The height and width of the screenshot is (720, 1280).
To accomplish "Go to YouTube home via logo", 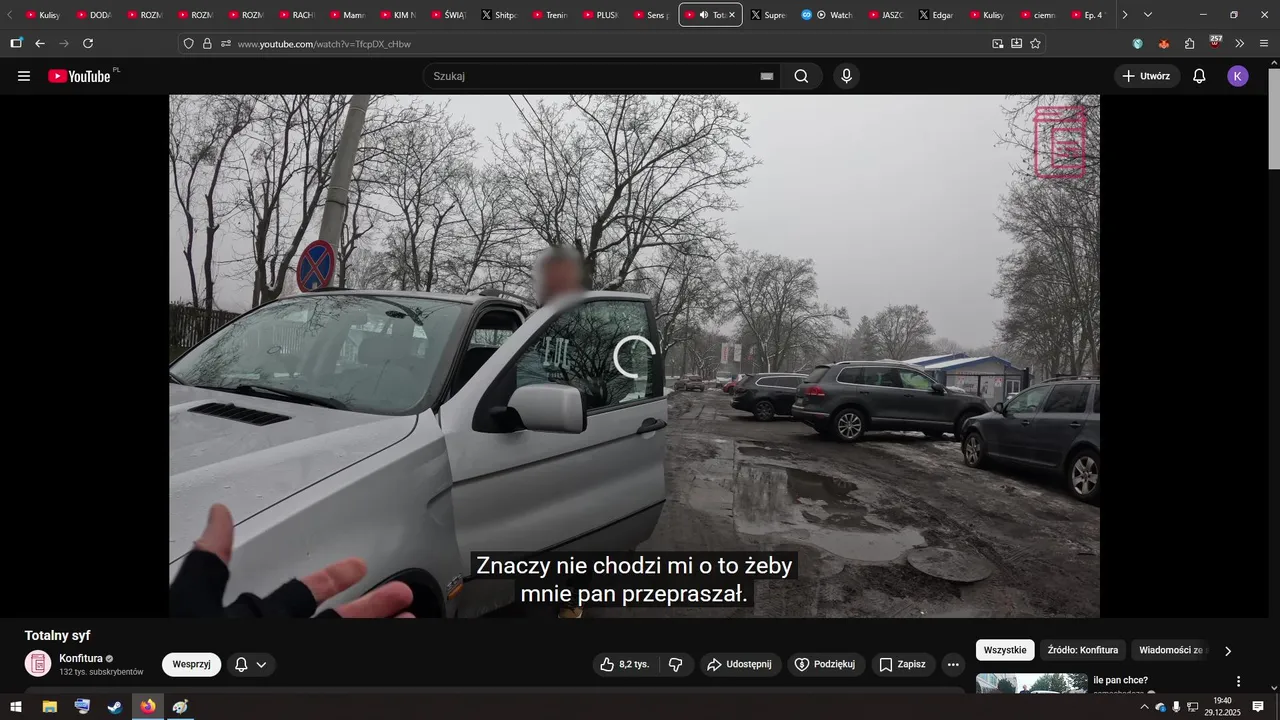I will pyautogui.click(x=79, y=76).
